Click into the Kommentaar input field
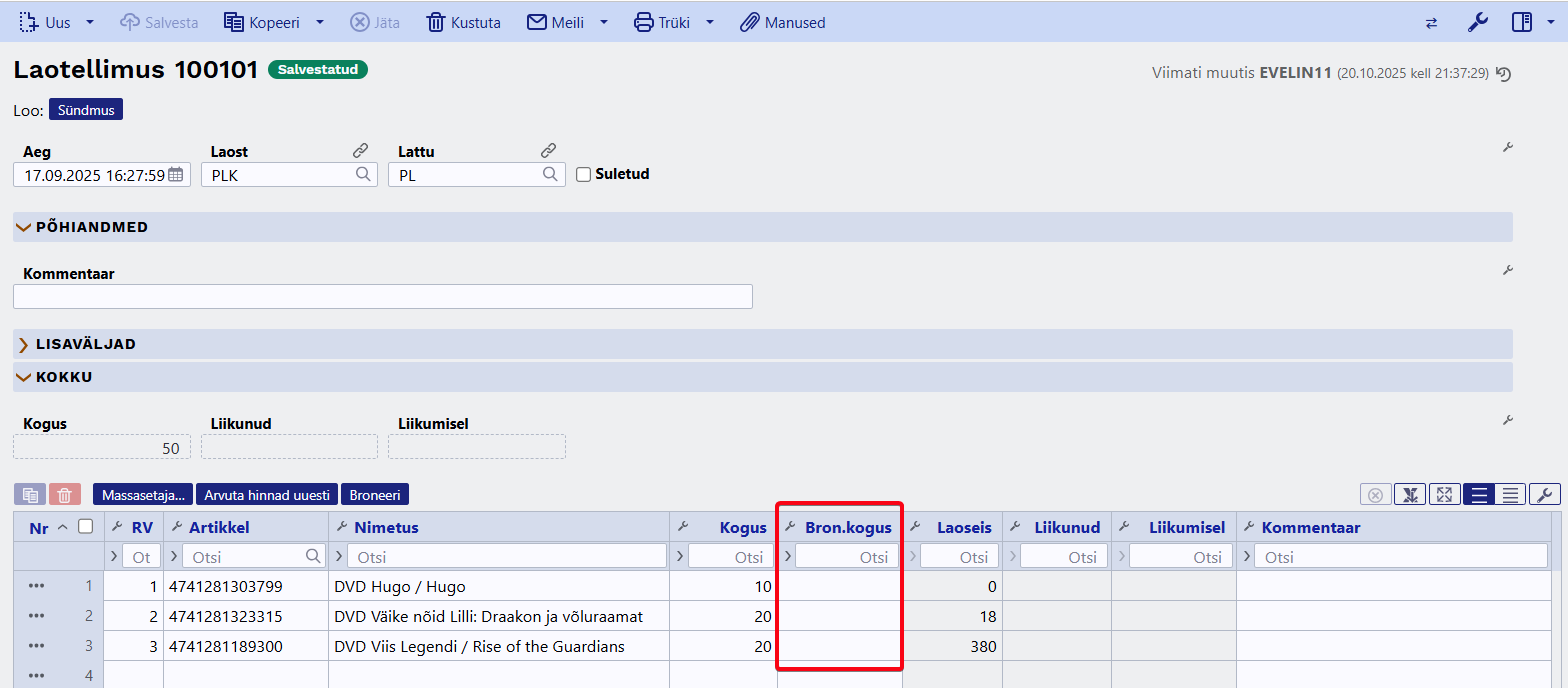Viewport: 1568px width, 688px height. 382,297
